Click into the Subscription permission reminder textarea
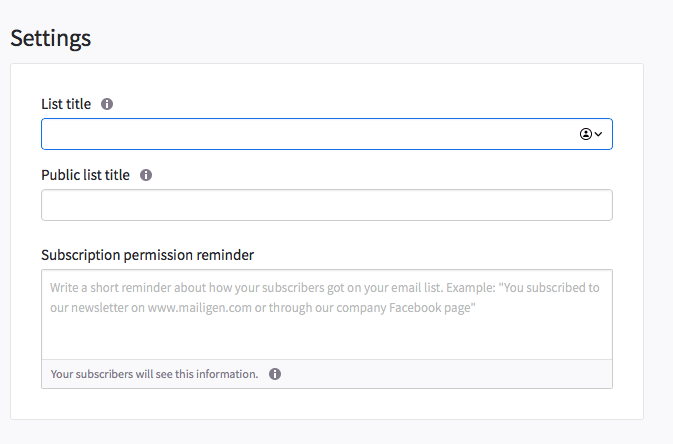This screenshot has height=444, width=673. coord(327,314)
